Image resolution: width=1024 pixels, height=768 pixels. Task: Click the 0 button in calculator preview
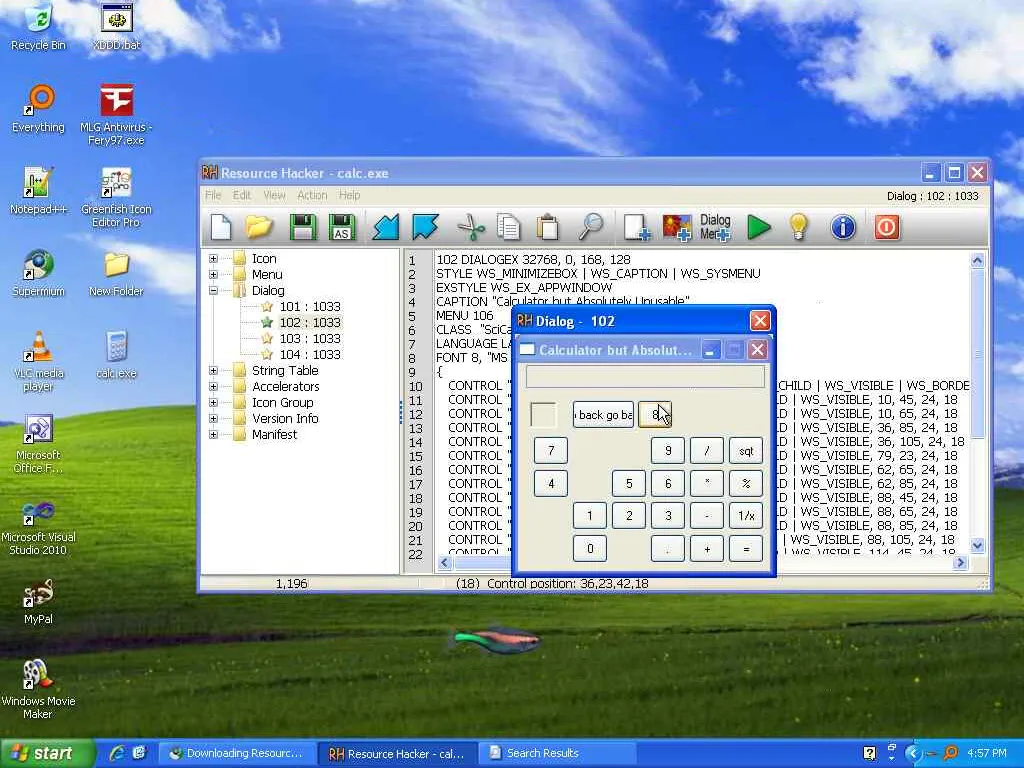click(590, 549)
